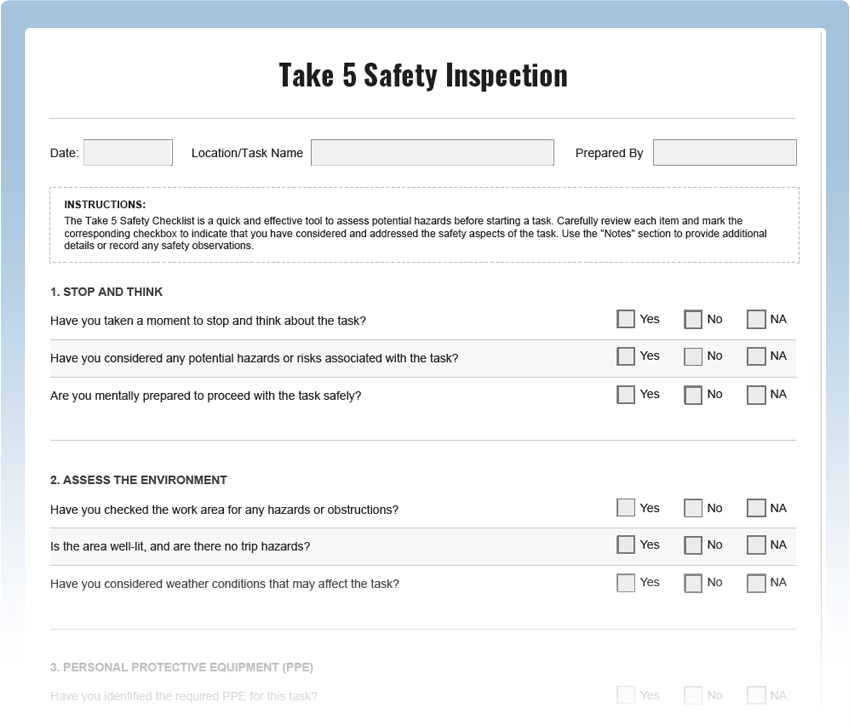This screenshot has width=850, height=728.
Task: Check Yes for considering weather conditions
Action: (625, 582)
